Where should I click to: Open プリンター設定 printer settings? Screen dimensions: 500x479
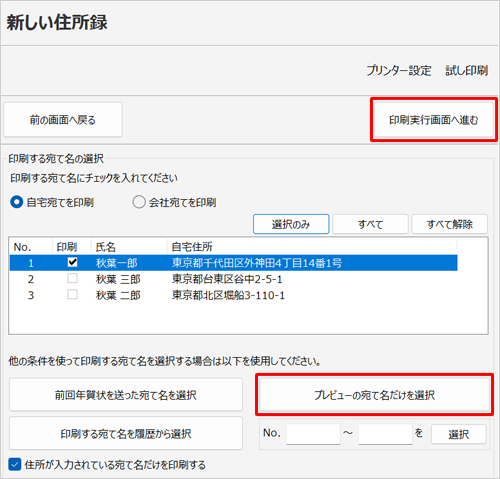399,71
